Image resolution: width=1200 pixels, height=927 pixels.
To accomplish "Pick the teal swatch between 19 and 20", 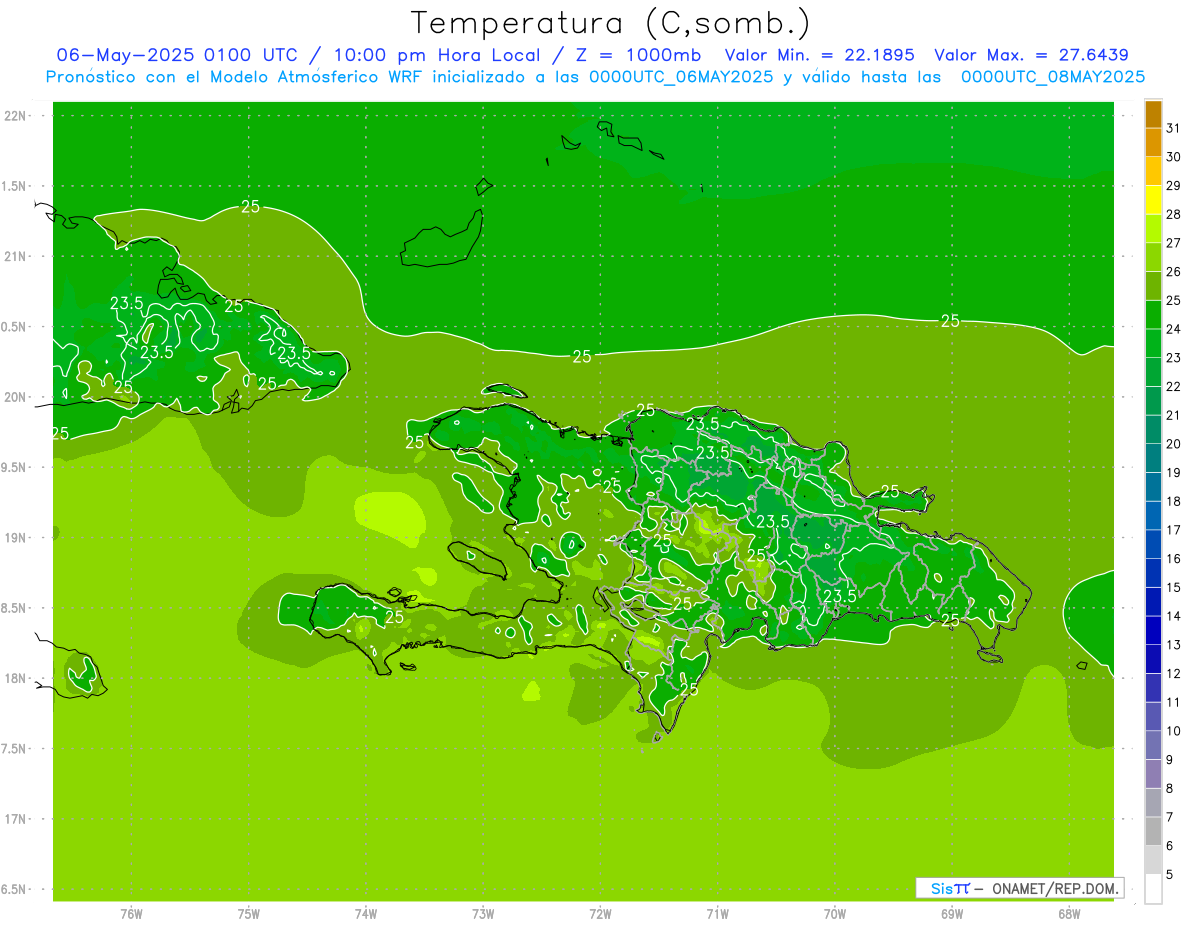I will 1153,458.
